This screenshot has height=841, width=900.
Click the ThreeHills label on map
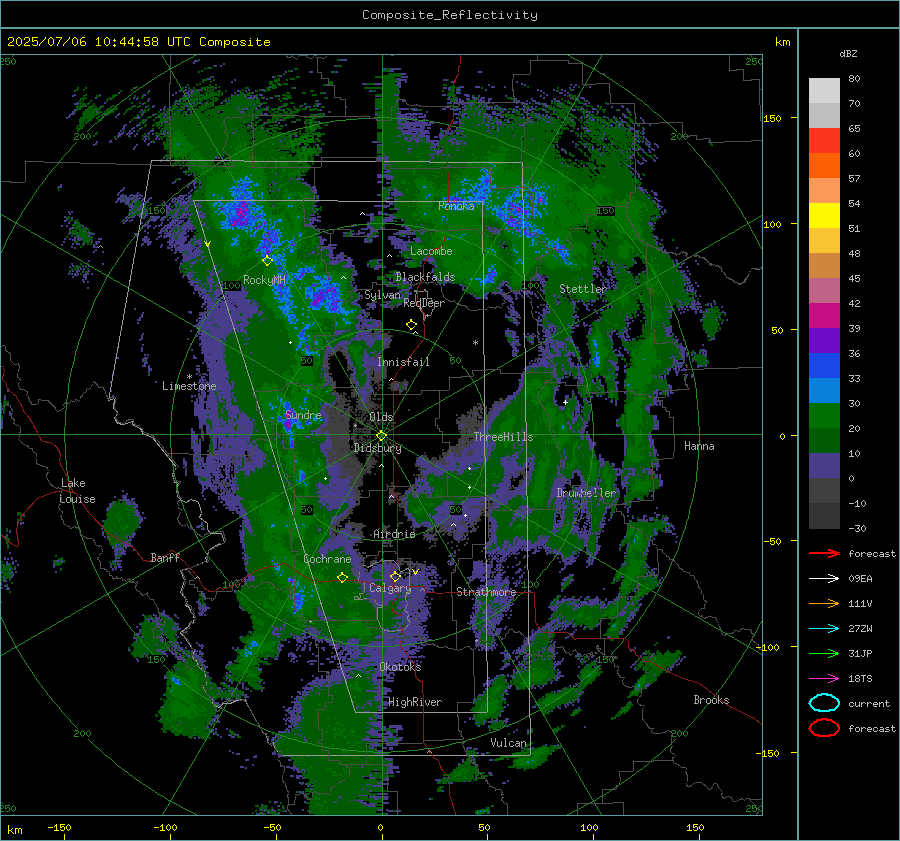[x=503, y=437]
